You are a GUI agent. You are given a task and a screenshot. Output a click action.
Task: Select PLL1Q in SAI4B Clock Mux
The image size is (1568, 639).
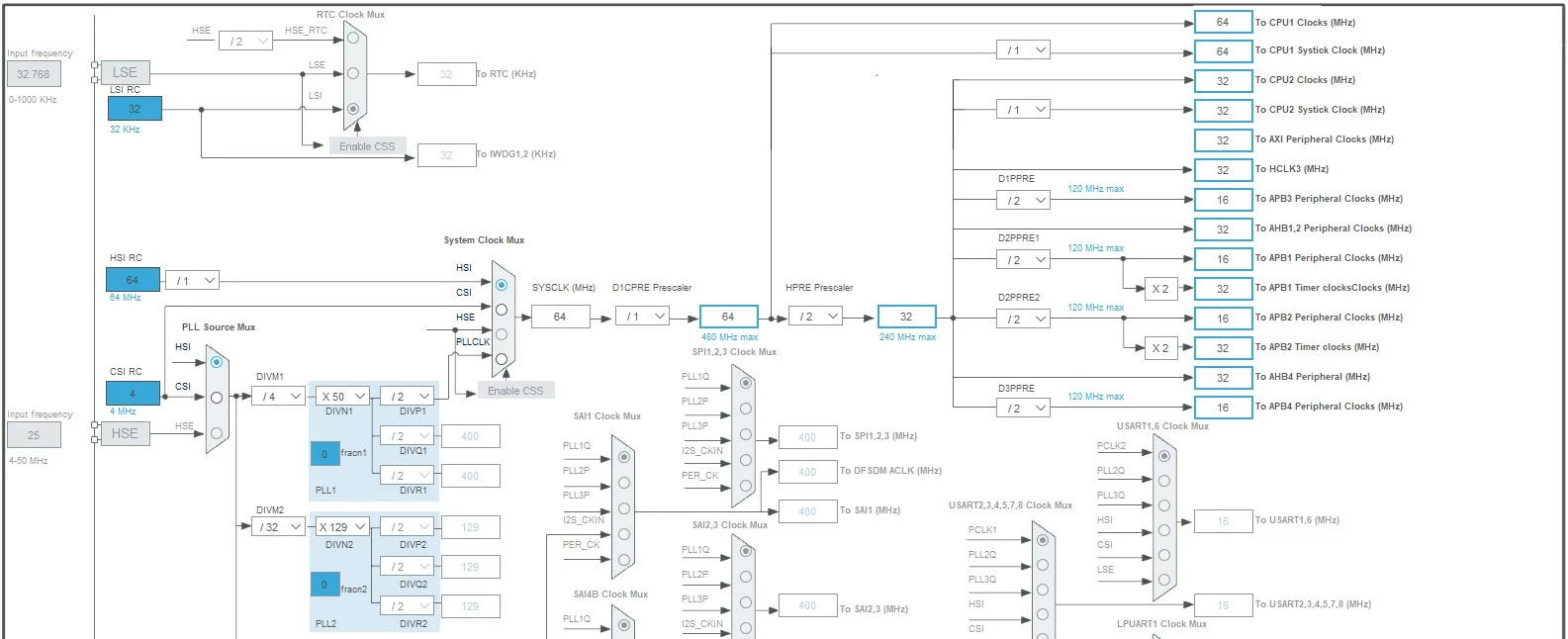click(x=624, y=625)
